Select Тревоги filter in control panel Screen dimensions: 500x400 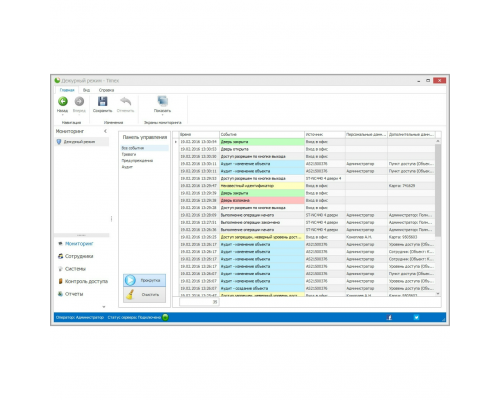click(x=129, y=154)
